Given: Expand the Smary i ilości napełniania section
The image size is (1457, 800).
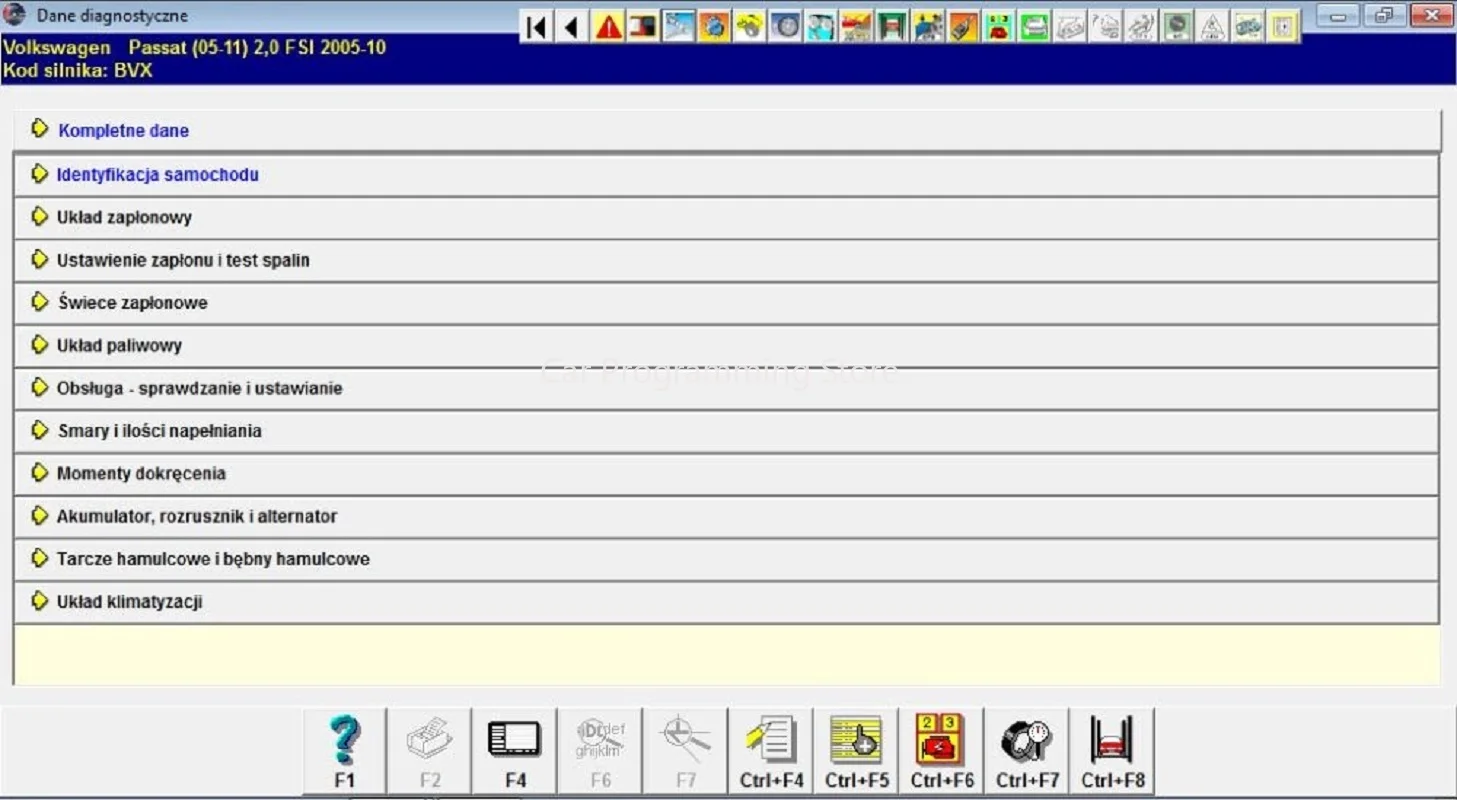Looking at the screenshot, I should point(160,430).
